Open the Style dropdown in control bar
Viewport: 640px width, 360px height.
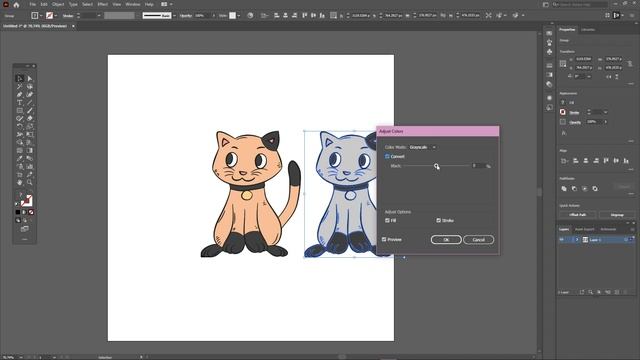tap(238, 16)
